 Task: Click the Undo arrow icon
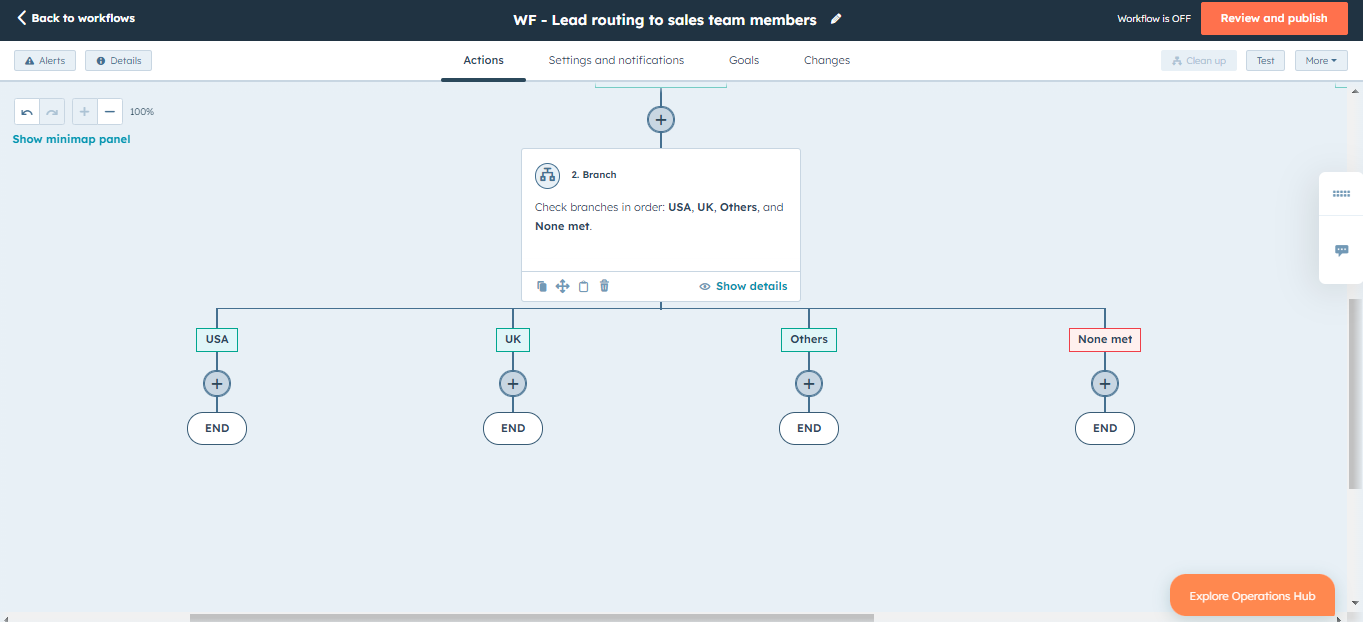click(x=26, y=111)
